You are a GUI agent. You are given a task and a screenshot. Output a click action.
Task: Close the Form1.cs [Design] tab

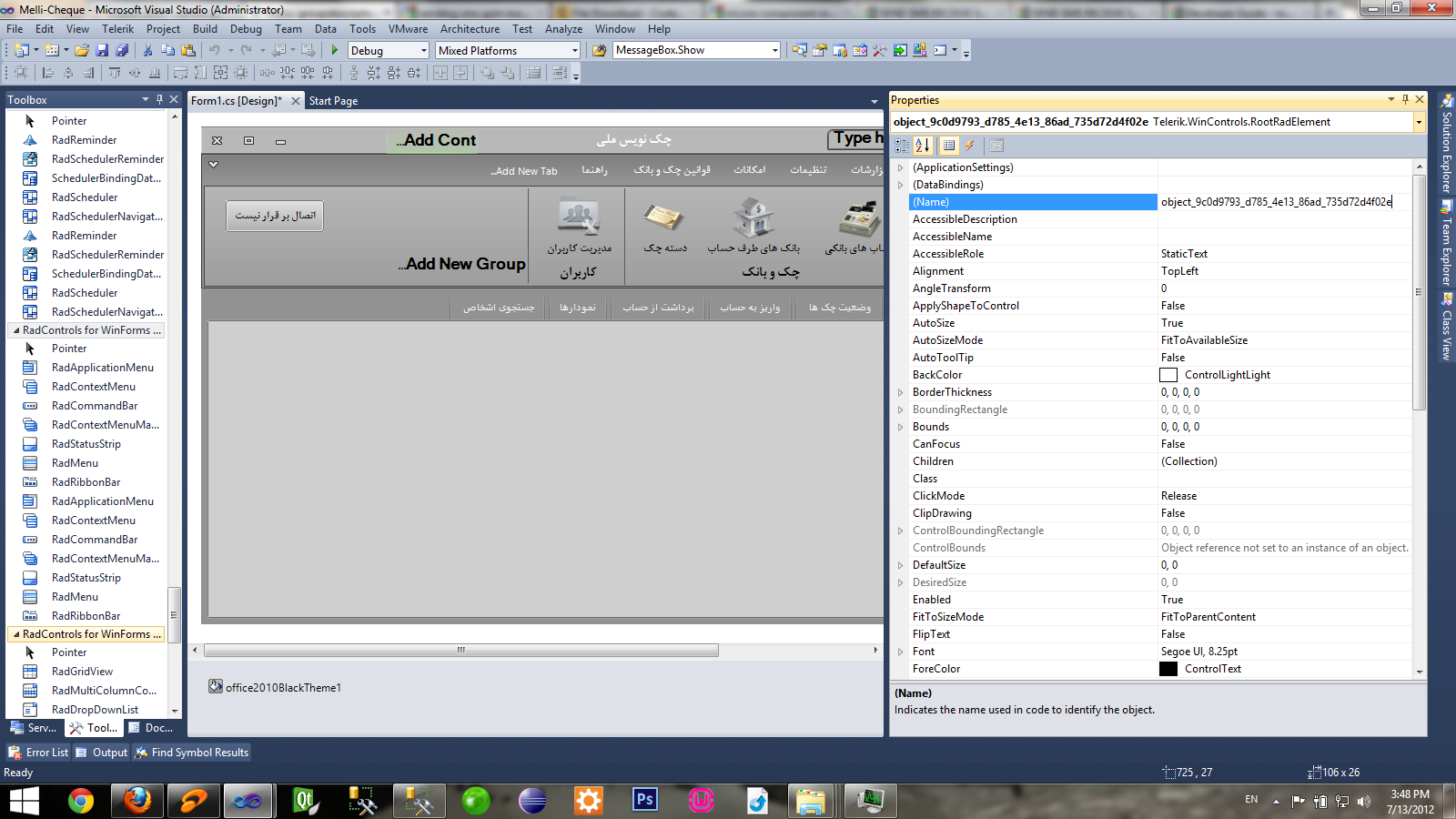pos(296,101)
